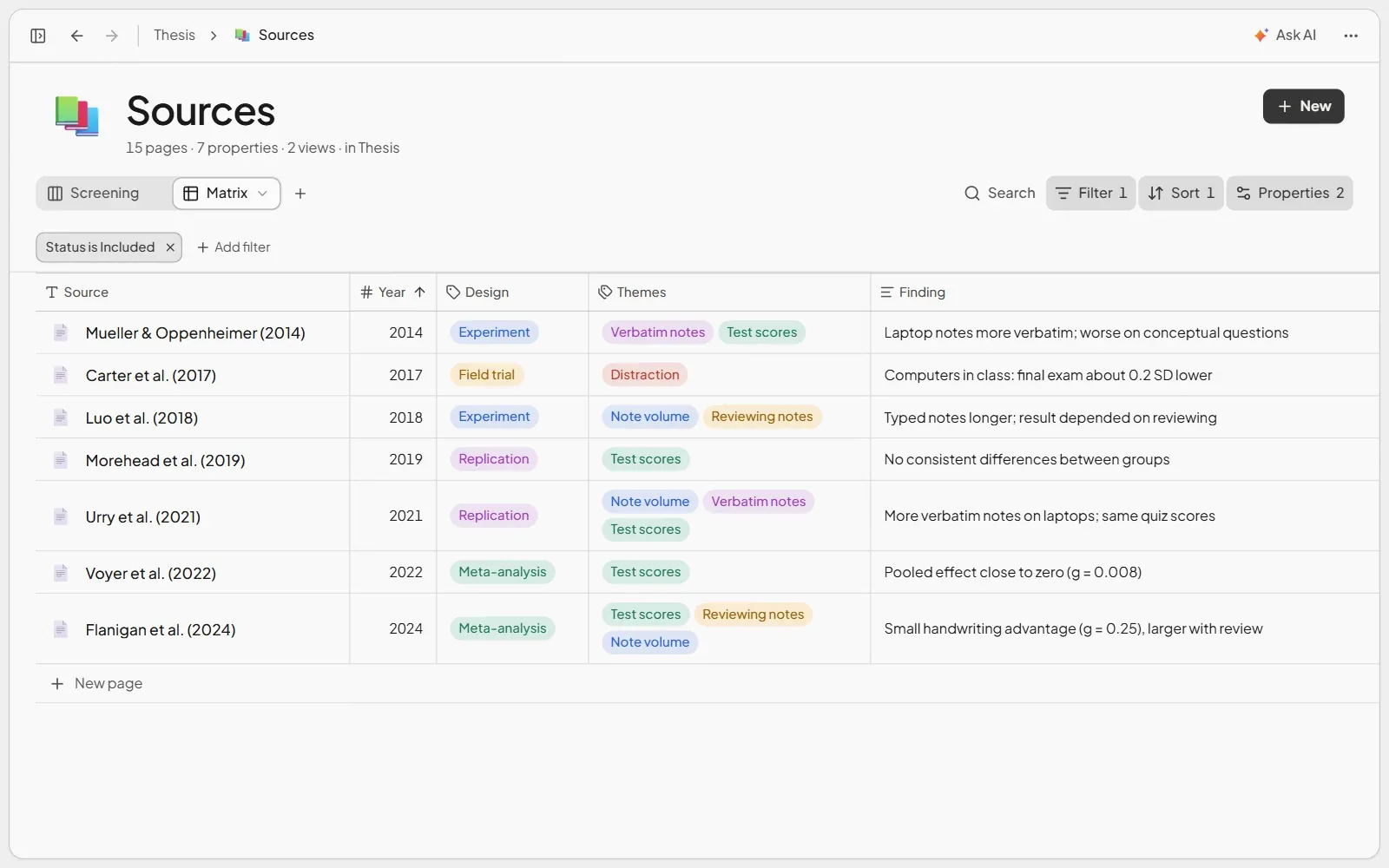Image resolution: width=1389 pixels, height=868 pixels.
Task: Open page icon for Voyer et al. row
Action: (61, 573)
